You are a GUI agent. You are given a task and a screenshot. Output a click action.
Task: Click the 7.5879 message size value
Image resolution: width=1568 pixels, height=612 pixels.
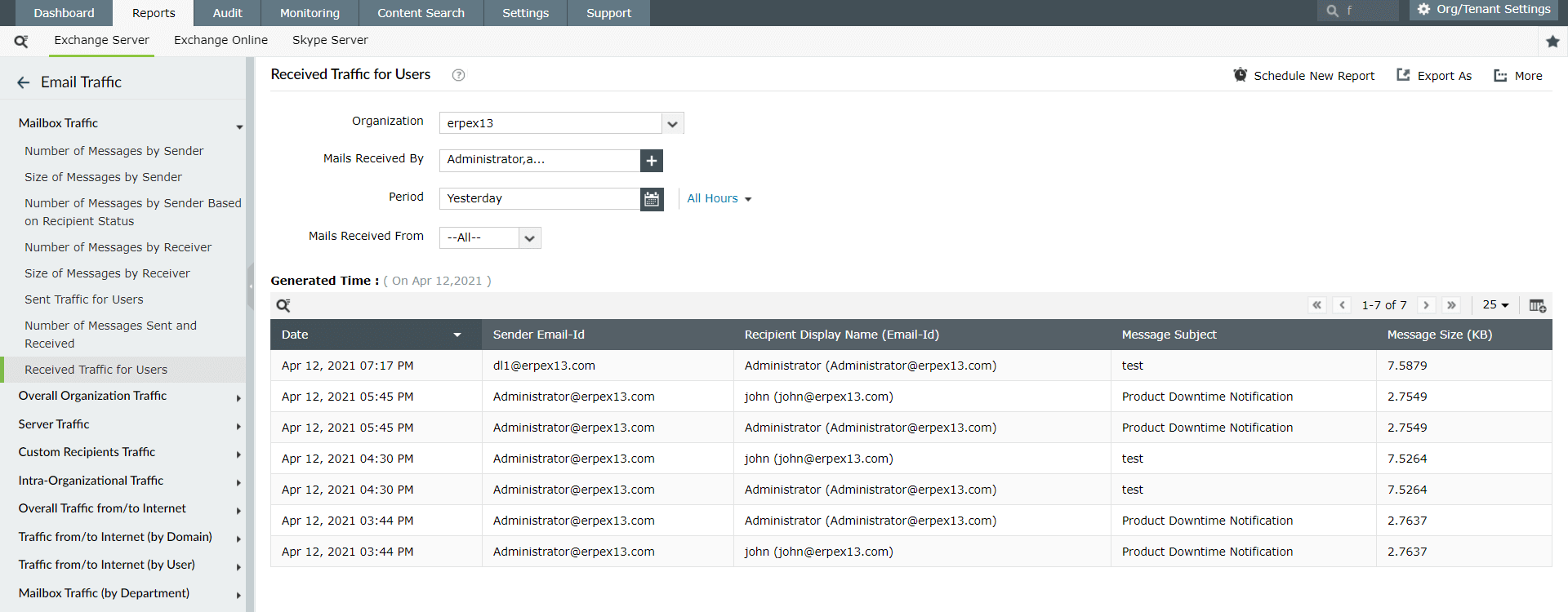coord(1407,366)
